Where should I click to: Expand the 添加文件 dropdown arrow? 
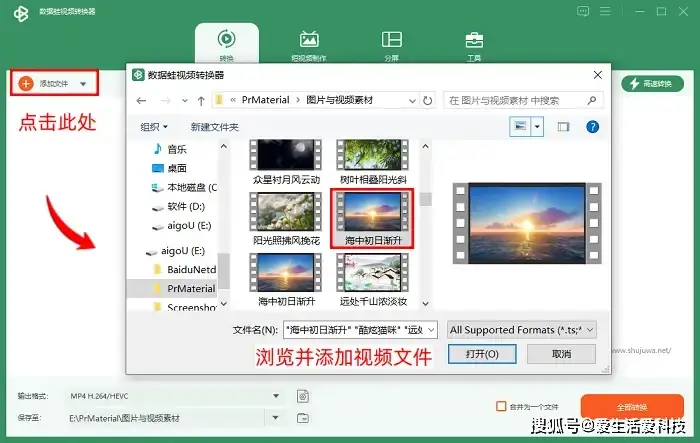tap(83, 84)
